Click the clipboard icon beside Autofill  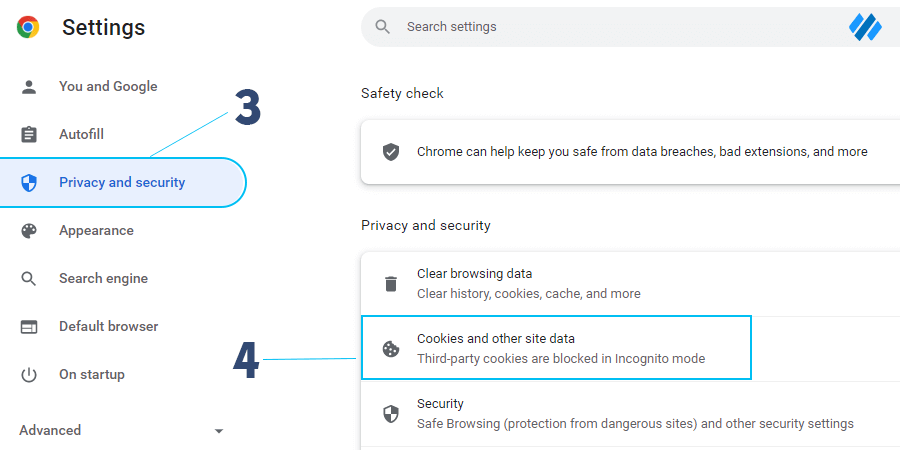(x=28, y=134)
